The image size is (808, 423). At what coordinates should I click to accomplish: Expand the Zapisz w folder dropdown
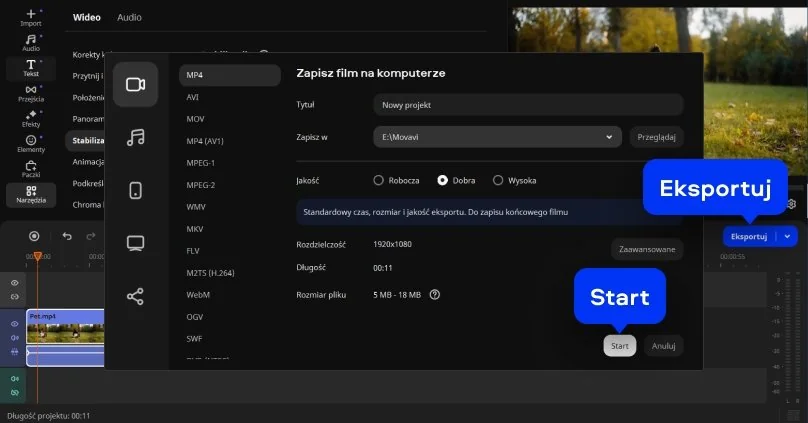(608, 137)
